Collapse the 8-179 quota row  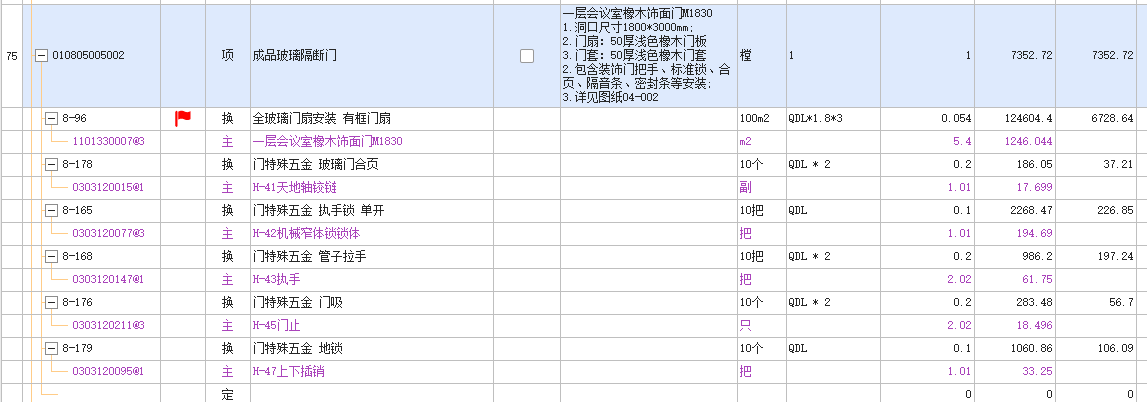tap(52, 349)
